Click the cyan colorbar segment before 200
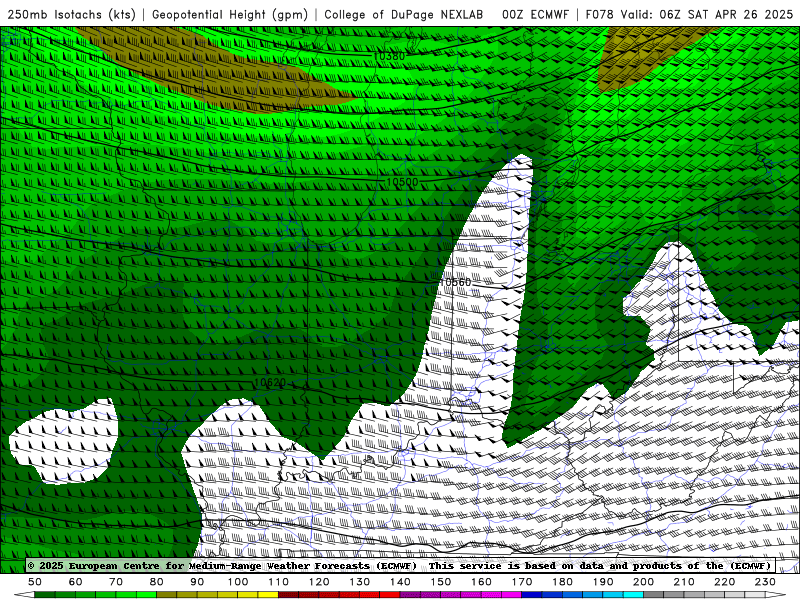800x600 pixels. [633, 595]
